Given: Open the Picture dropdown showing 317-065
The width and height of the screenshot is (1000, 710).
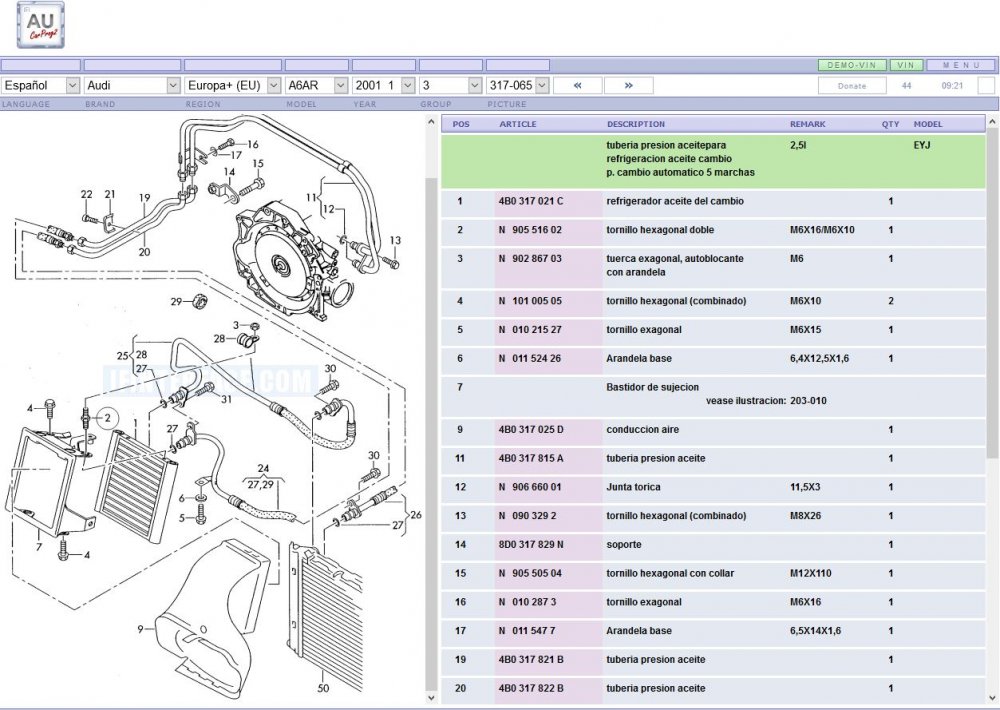Looking at the screenshot, I should pos(518,86).
